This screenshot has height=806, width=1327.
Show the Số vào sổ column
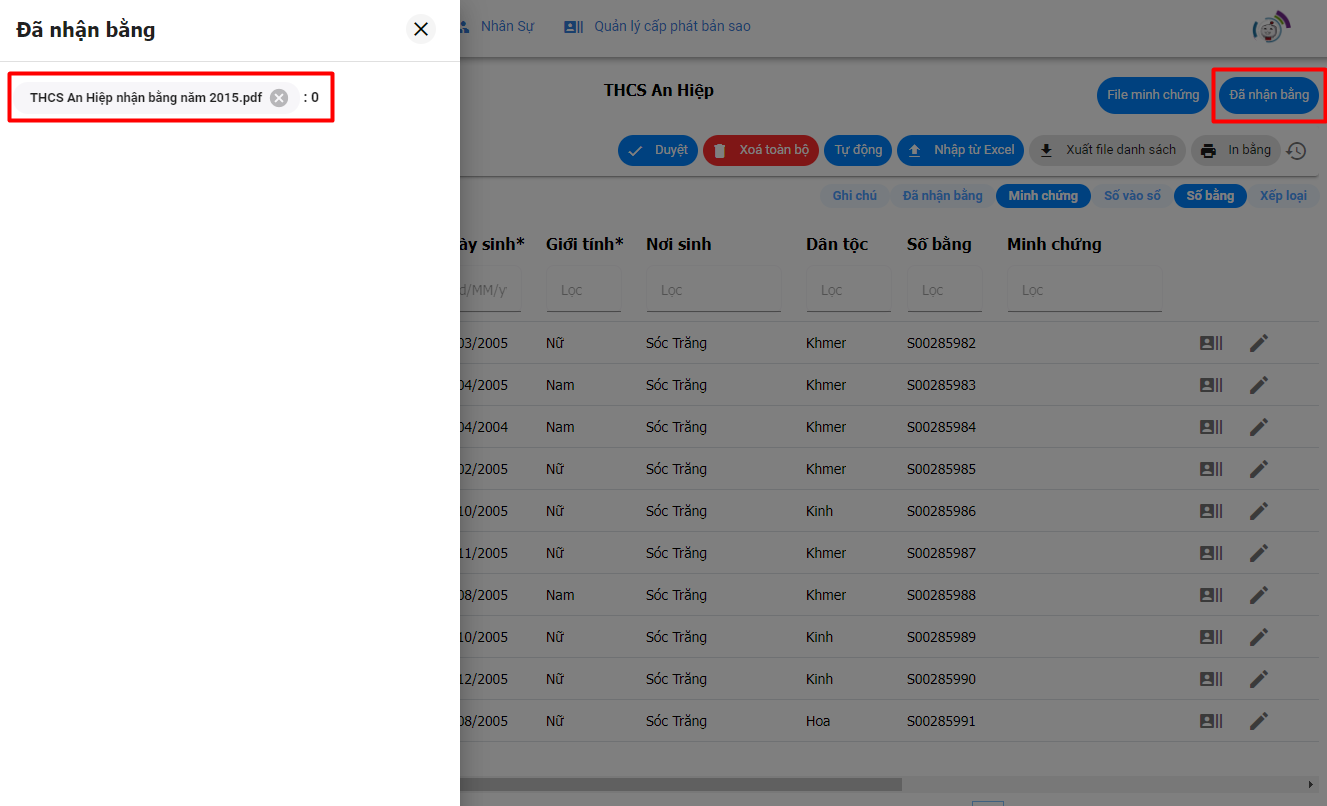[1132, 196]
